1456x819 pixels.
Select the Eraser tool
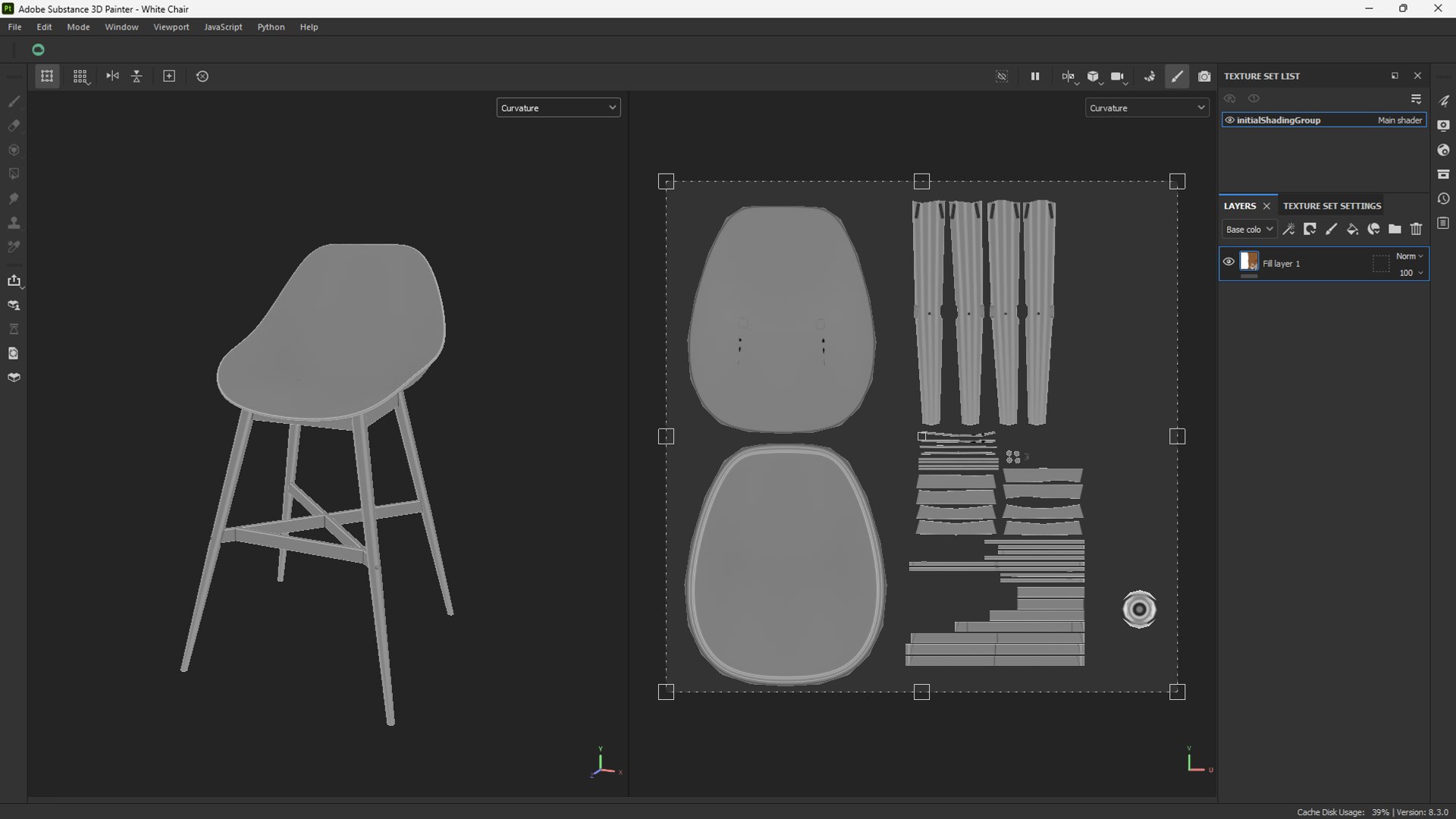pyautogui.click(x=14, y=125)
